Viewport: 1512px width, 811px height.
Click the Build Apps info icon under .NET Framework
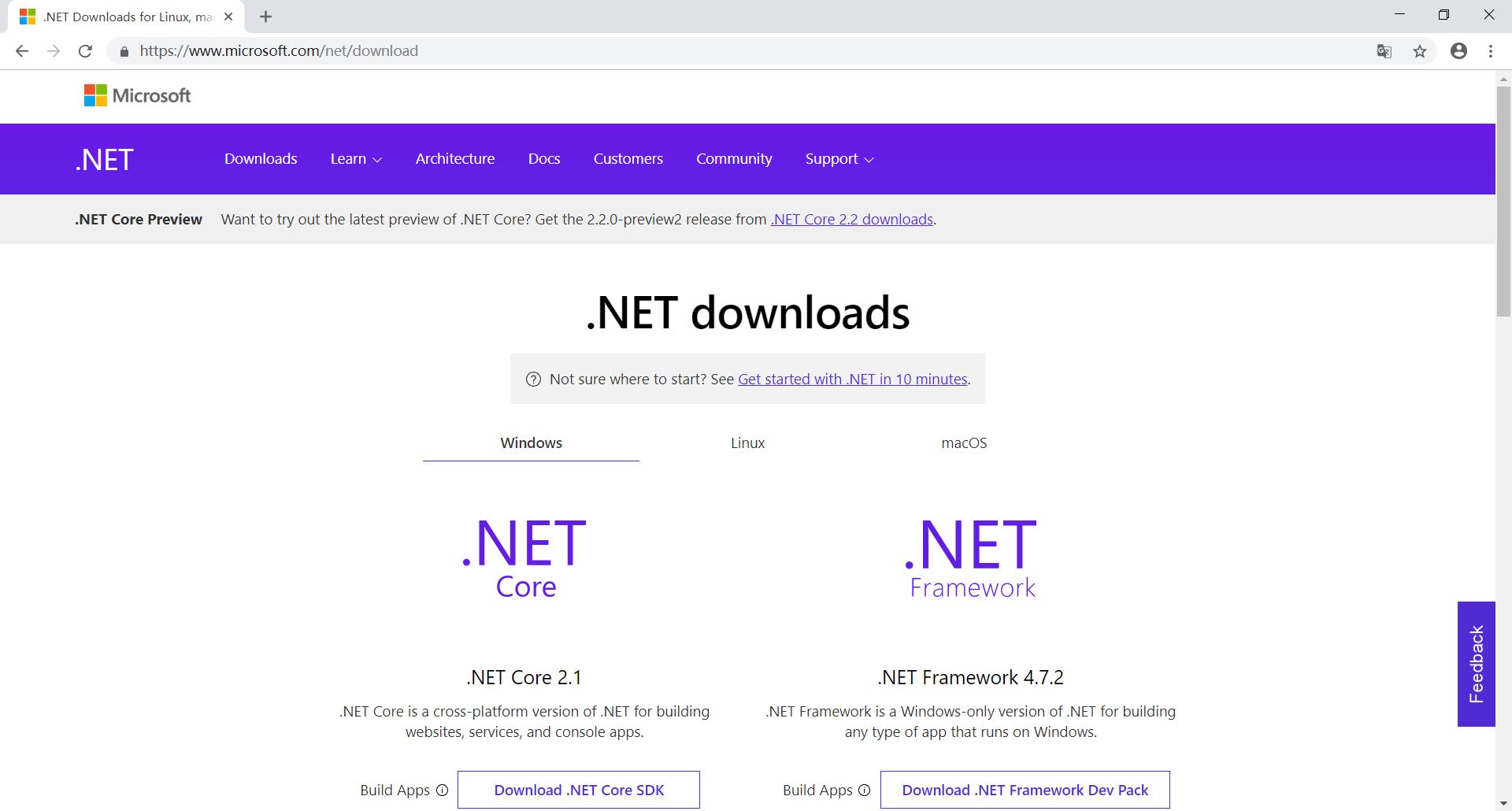point(864,790)
